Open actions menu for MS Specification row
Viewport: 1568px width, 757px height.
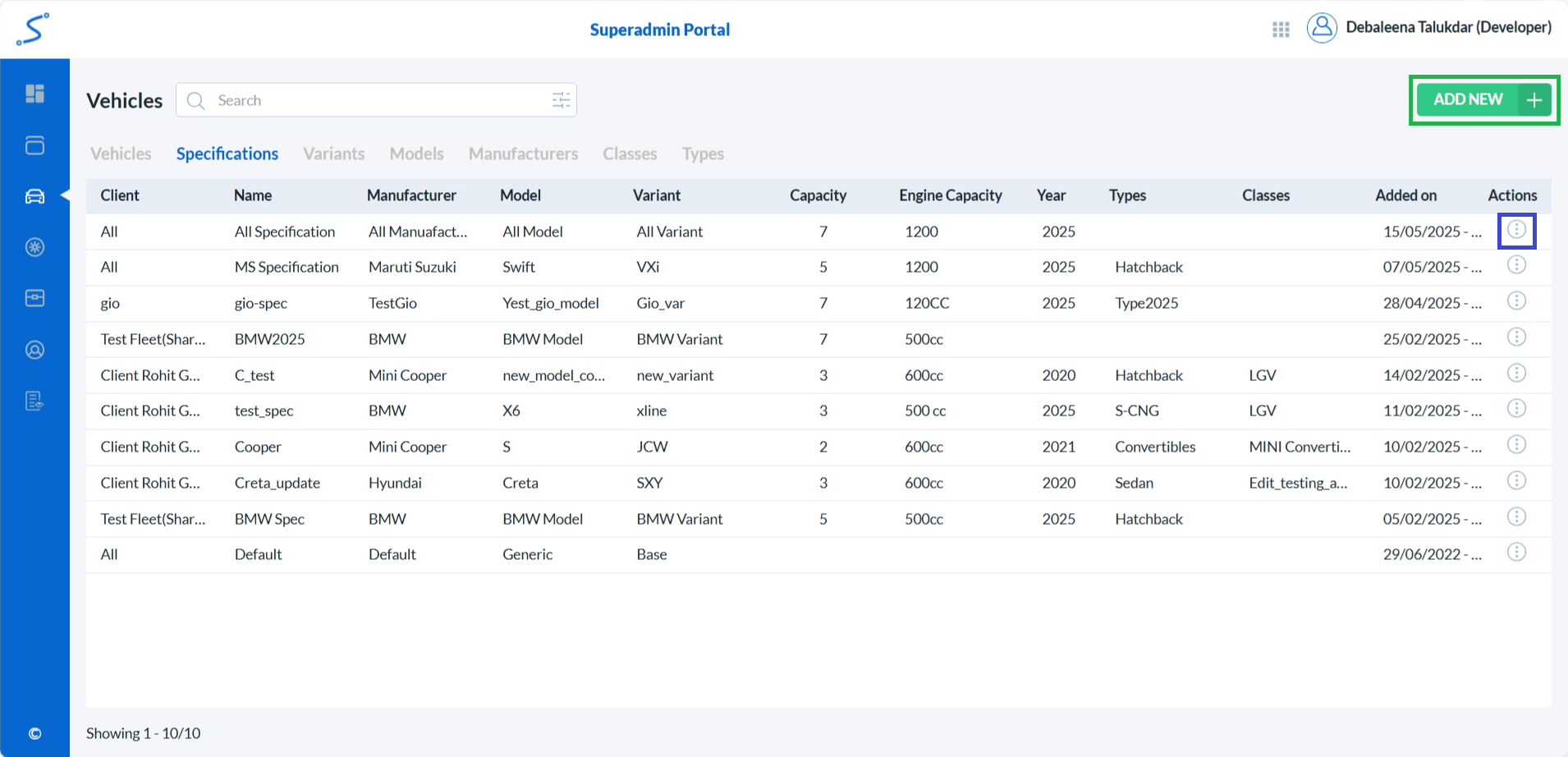coord(1516,265)
